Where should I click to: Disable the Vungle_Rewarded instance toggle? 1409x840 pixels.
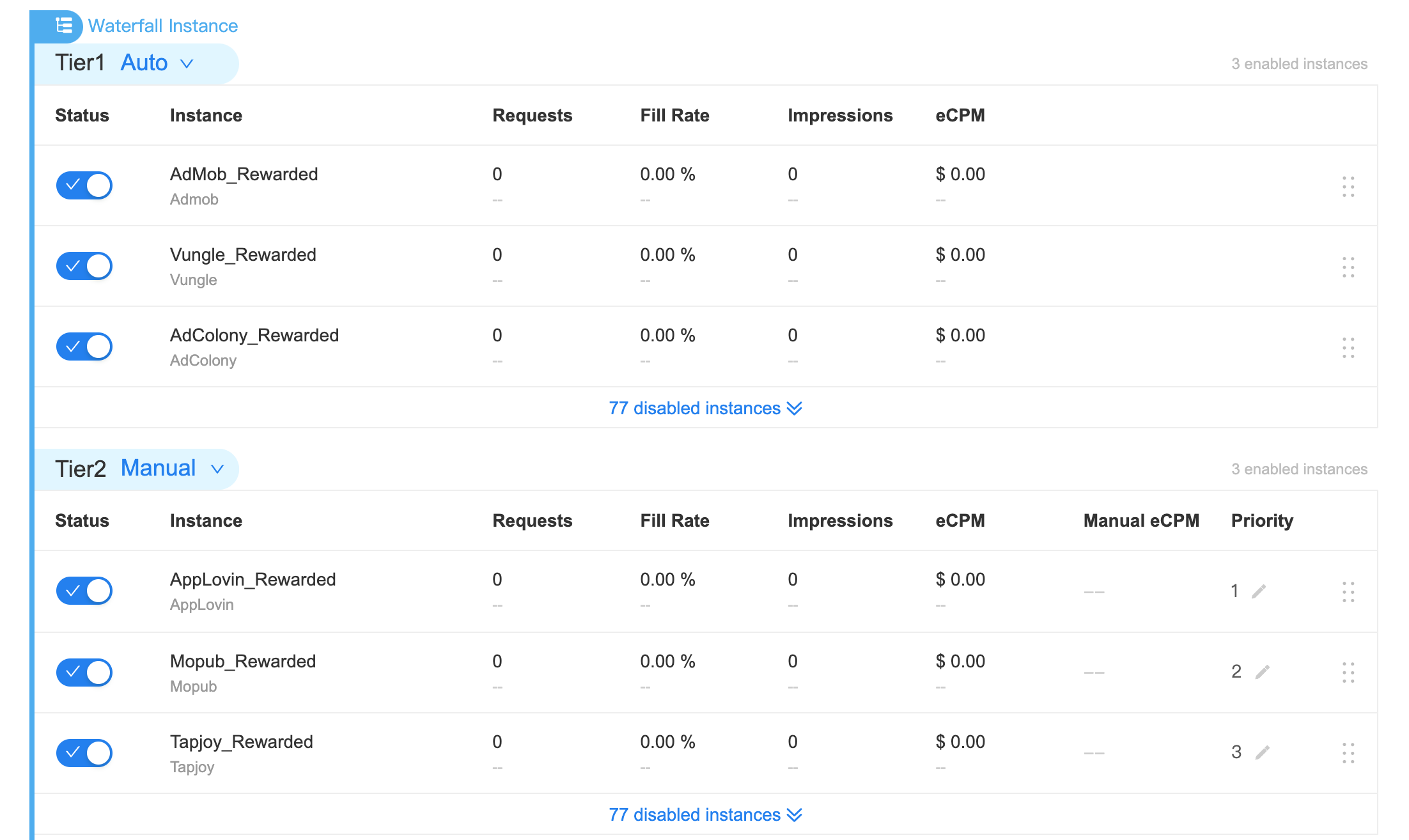pyautogui.click(x=84, y=266)
